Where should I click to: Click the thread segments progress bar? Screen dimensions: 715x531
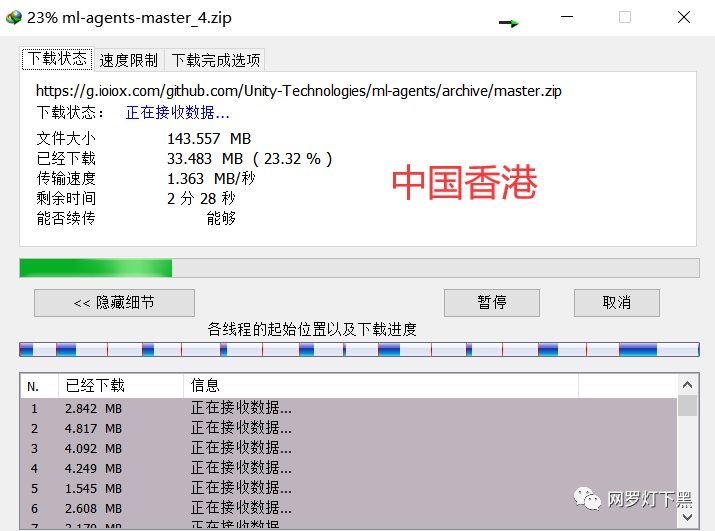pos(359,350)
